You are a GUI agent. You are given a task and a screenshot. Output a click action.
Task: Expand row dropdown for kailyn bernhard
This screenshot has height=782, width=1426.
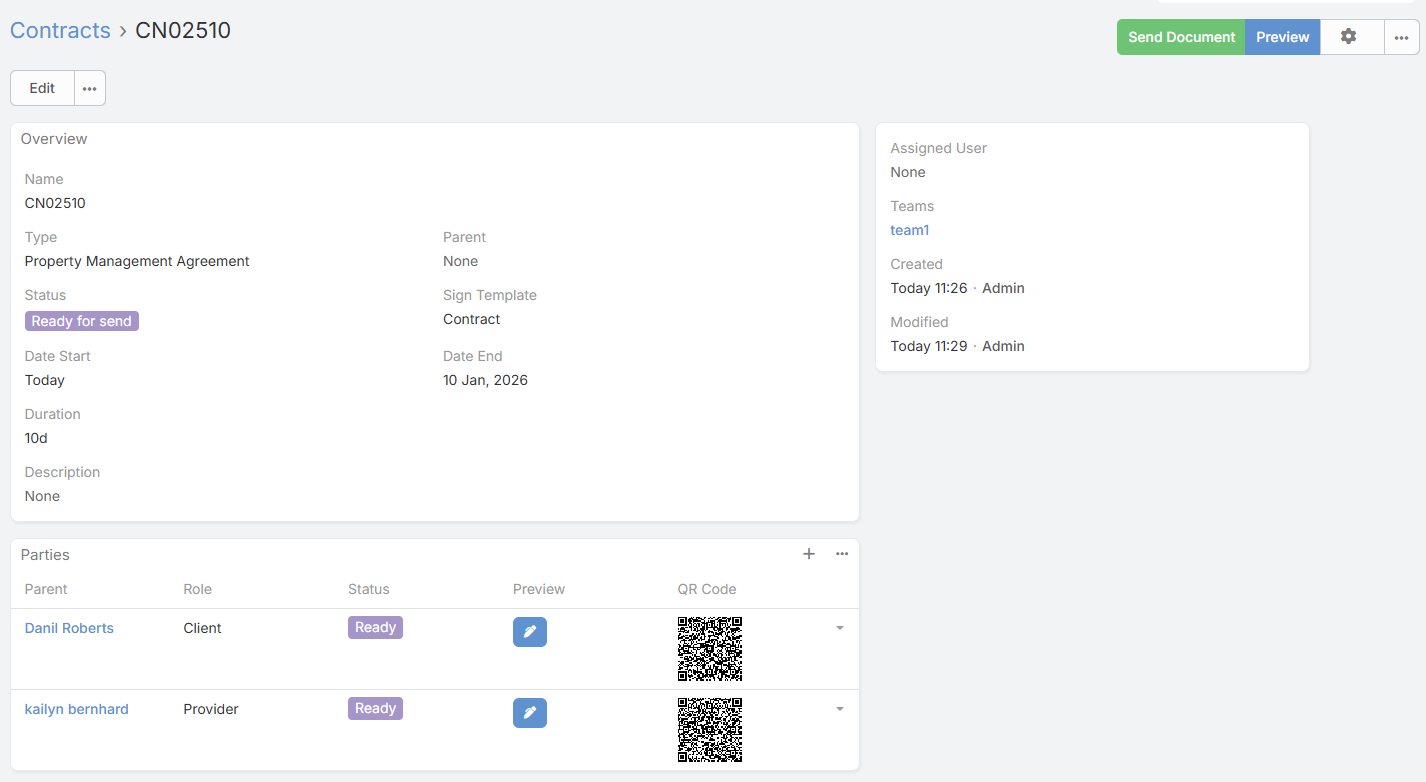pos(839,709)
